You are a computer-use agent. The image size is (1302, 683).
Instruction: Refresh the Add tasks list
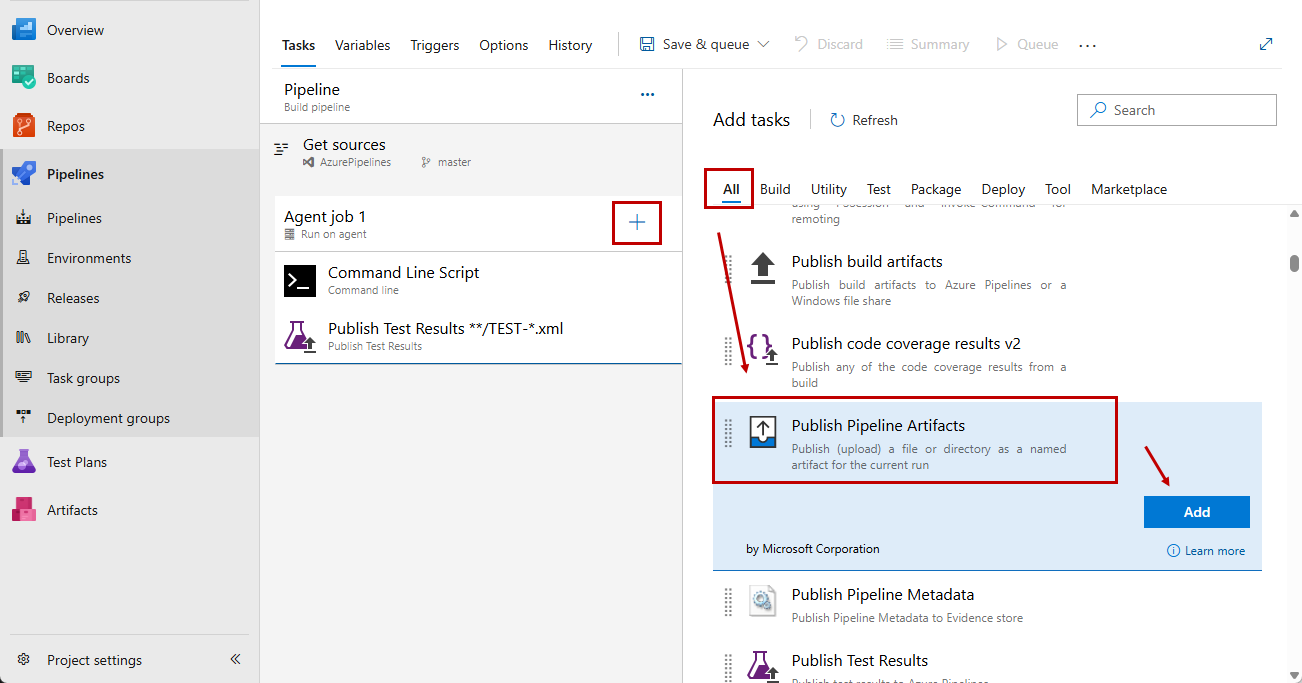tap(863, 119)
